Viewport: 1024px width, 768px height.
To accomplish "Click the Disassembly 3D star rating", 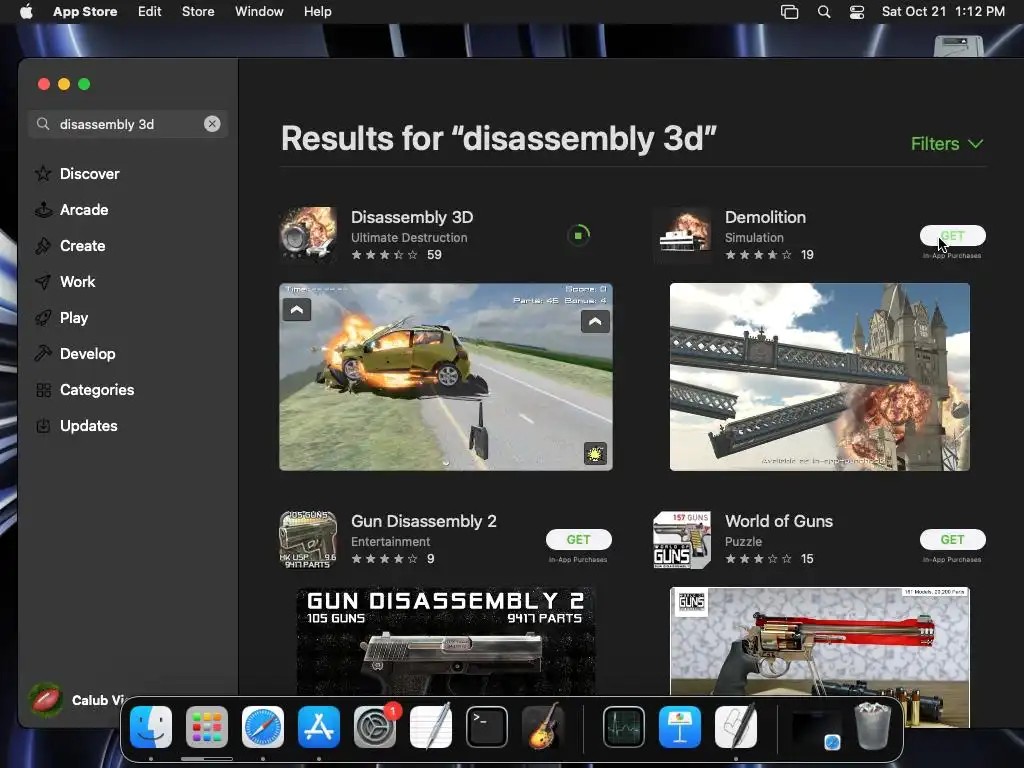I will tap(385, 255).
